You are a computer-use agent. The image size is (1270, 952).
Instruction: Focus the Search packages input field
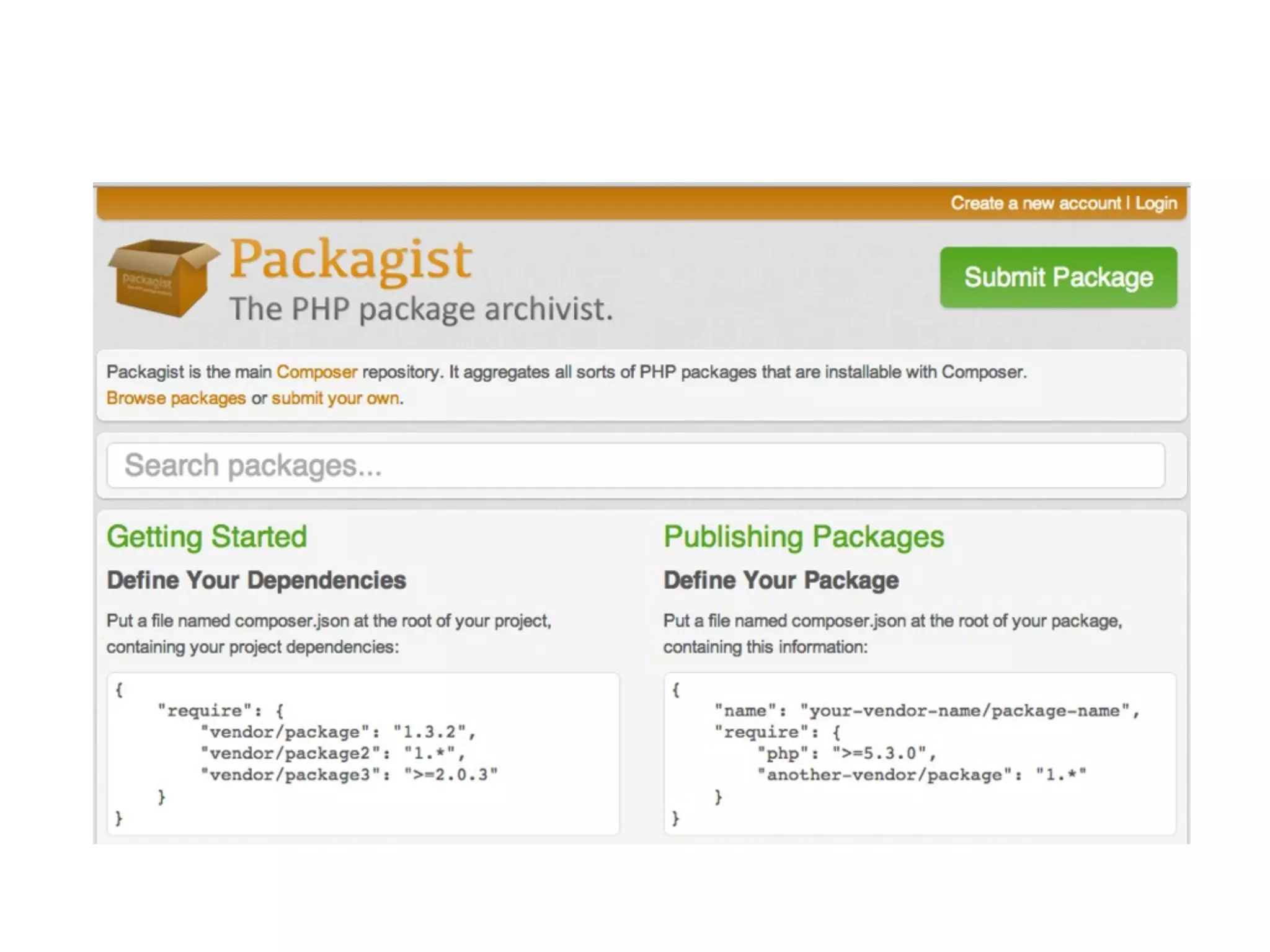tap(635, 465)
